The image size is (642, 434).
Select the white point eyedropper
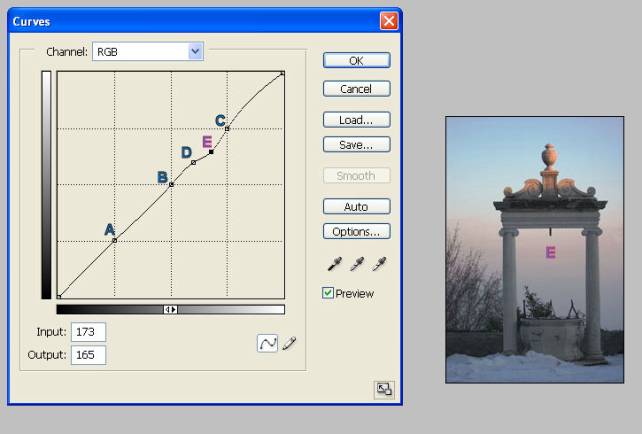[x=379, y=264]
